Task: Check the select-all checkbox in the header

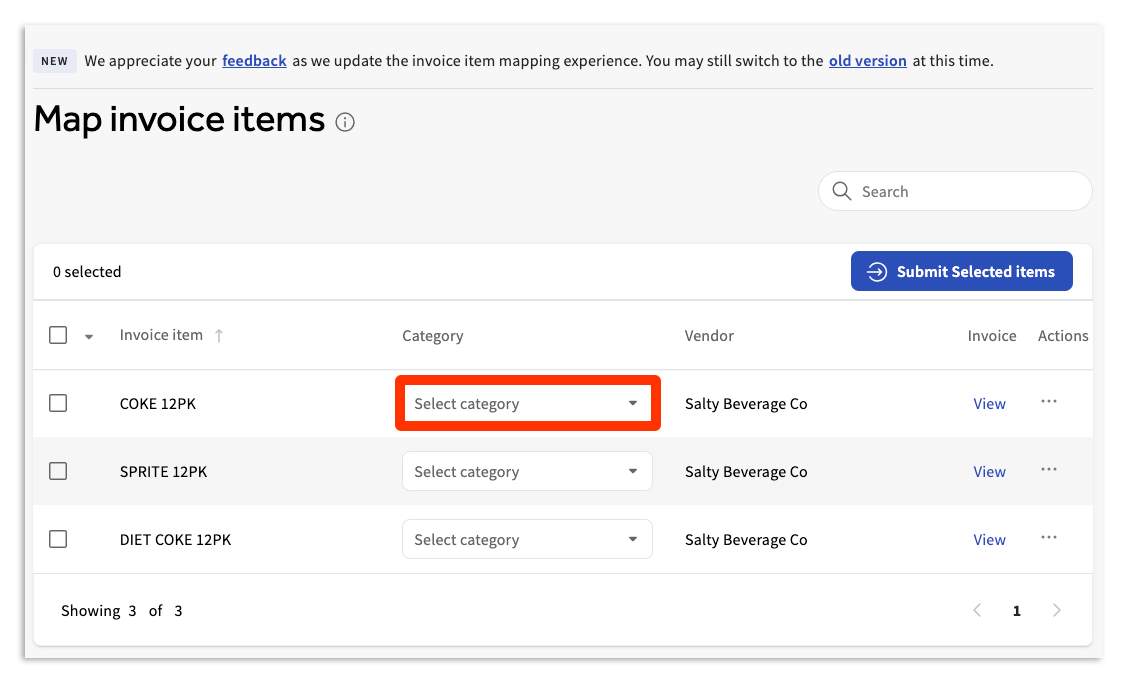Action: 58,335
